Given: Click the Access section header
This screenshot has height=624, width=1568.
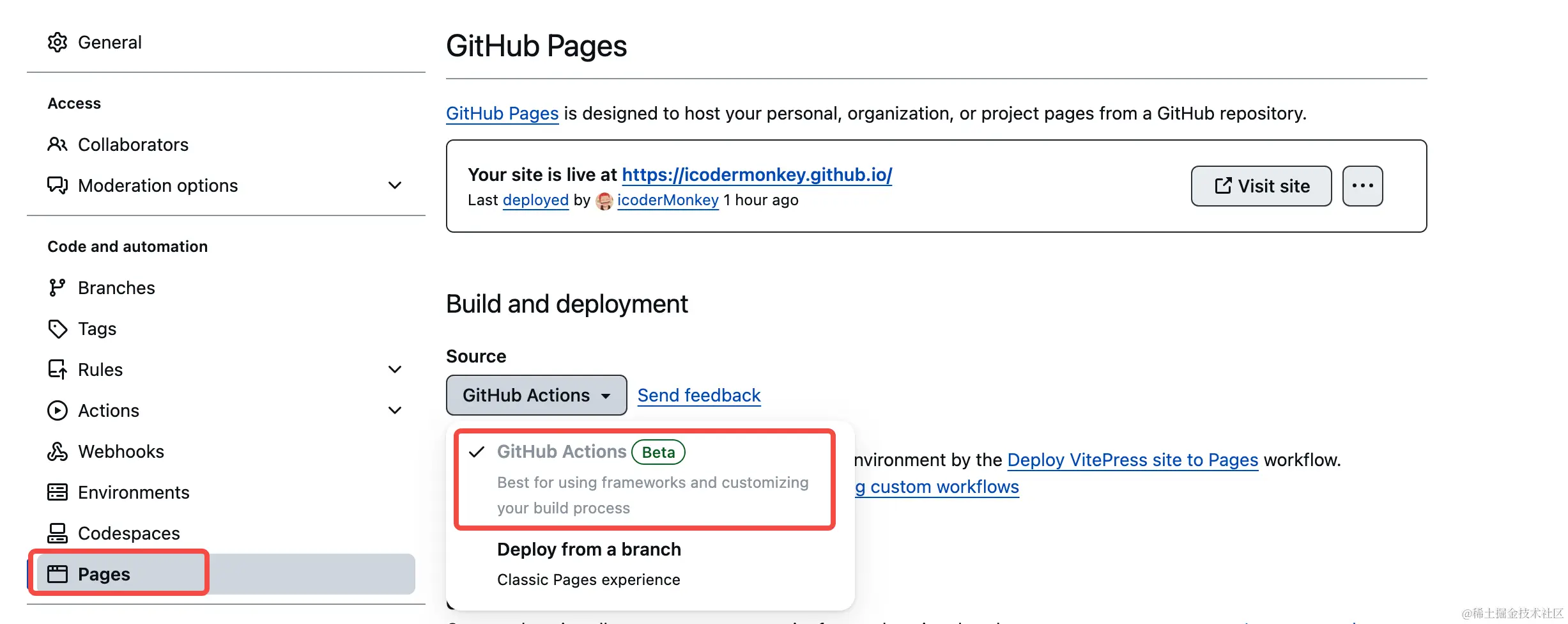Looking at the screenshot, I should coord(74,104).
